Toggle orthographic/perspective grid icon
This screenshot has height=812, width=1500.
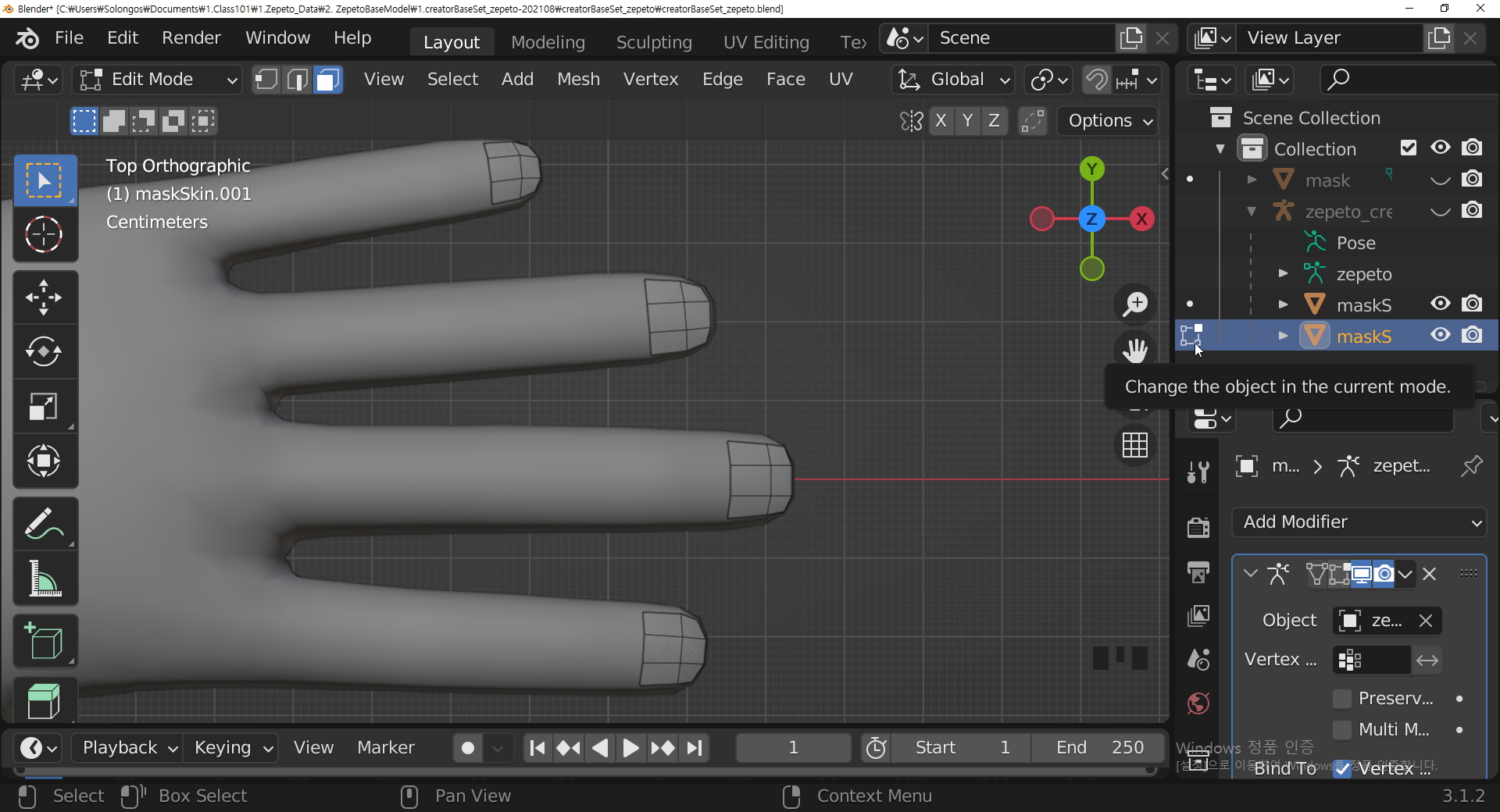tap(1135, 445)
